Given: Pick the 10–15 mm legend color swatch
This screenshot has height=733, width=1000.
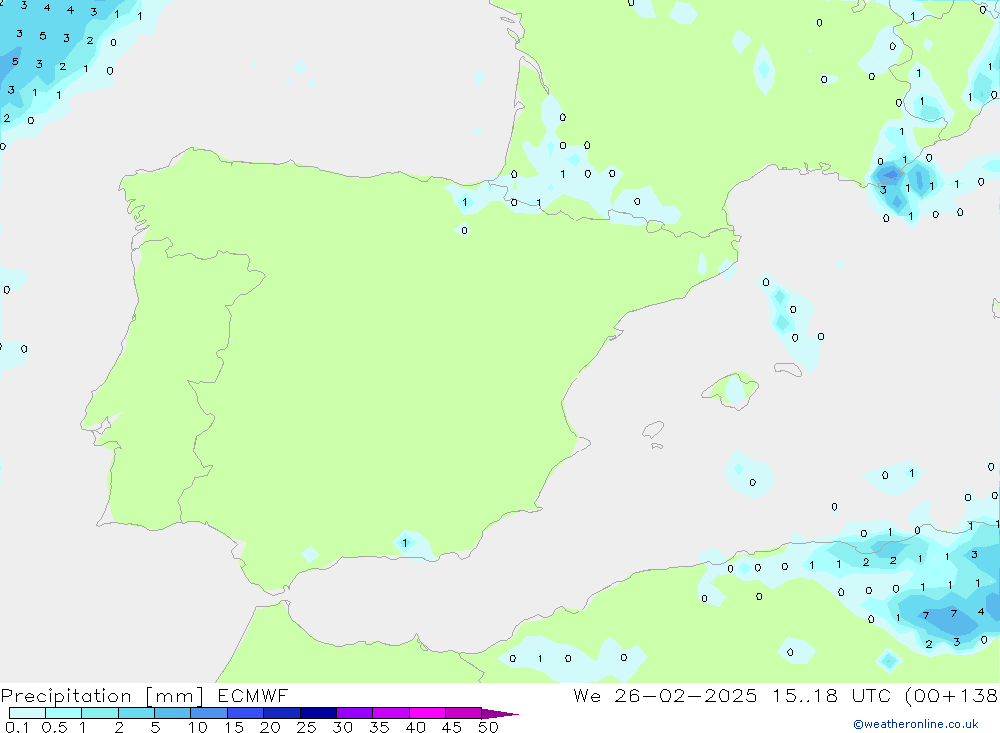Looking at the screenshot, I should click(209, 713).
